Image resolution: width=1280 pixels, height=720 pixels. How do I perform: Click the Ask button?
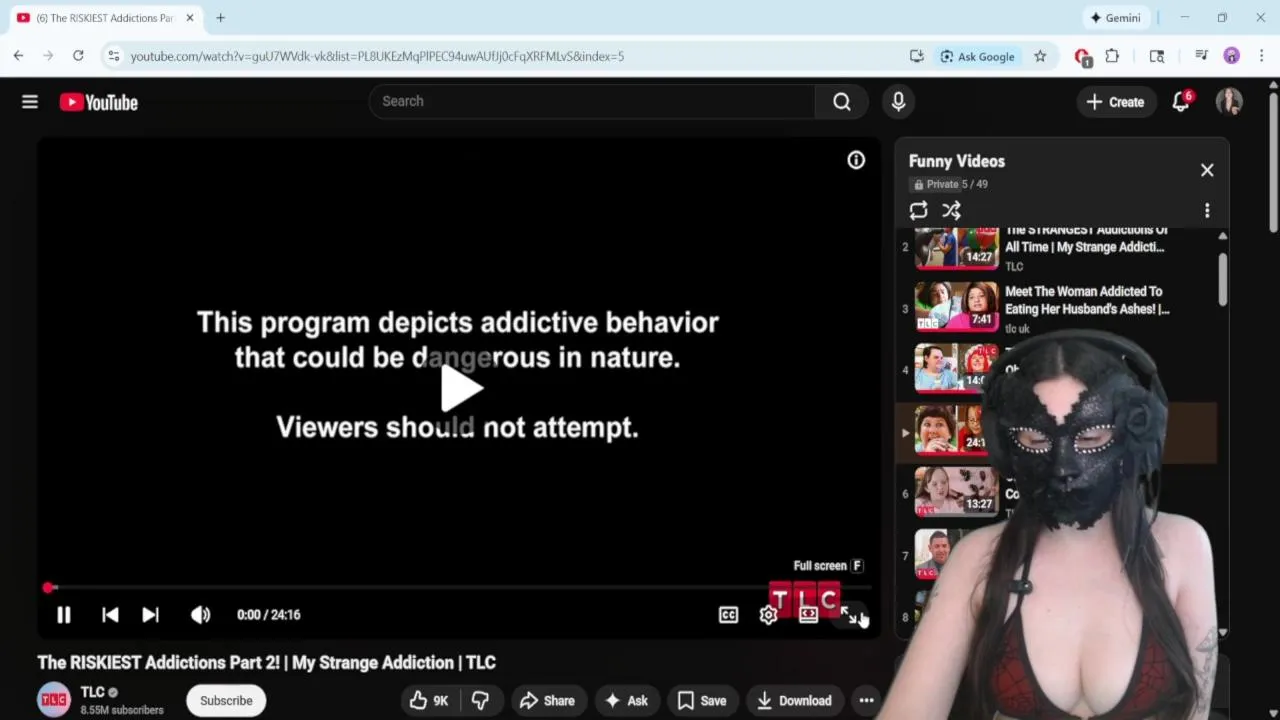pos(626,701)
